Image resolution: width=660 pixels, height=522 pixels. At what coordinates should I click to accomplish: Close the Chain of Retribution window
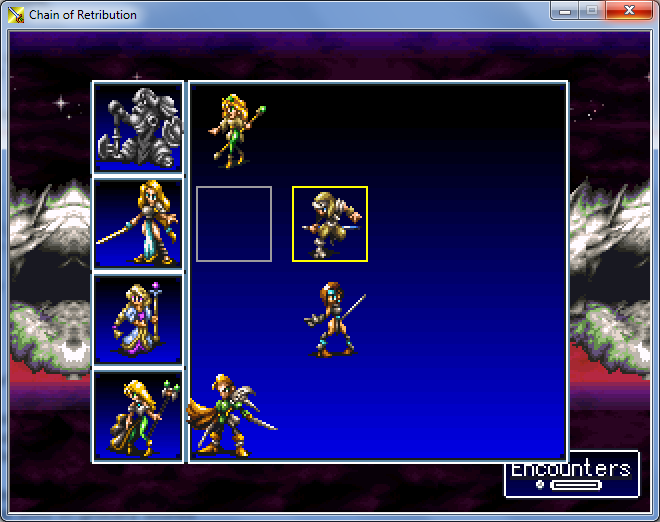pos(629,11)
